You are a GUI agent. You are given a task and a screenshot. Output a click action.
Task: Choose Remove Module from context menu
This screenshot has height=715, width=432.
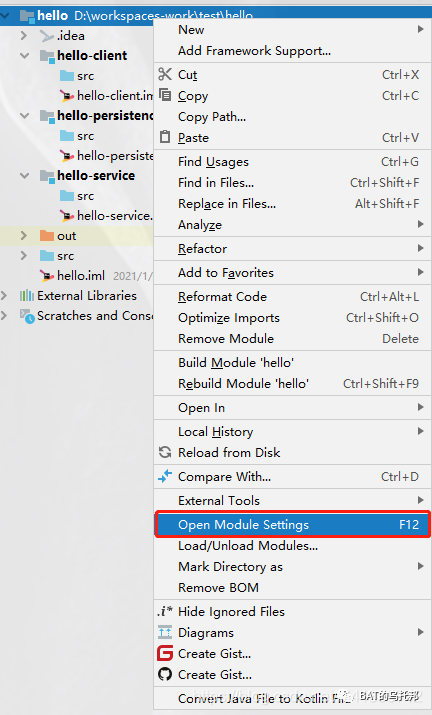pyautogui.click(x=292, y=339)
